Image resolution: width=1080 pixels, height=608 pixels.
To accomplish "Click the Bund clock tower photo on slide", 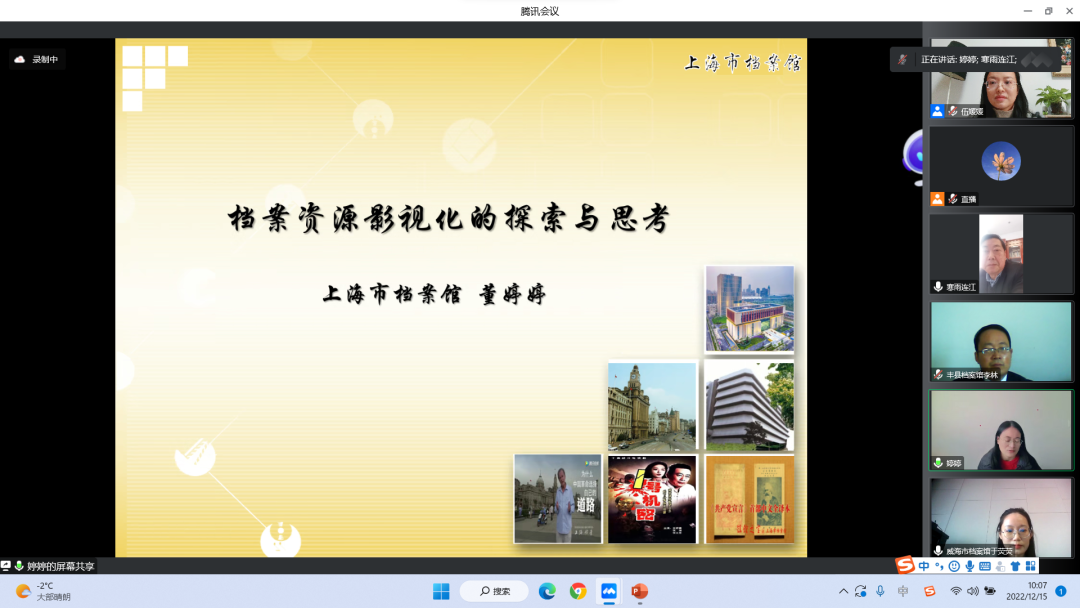I will 652,406.
